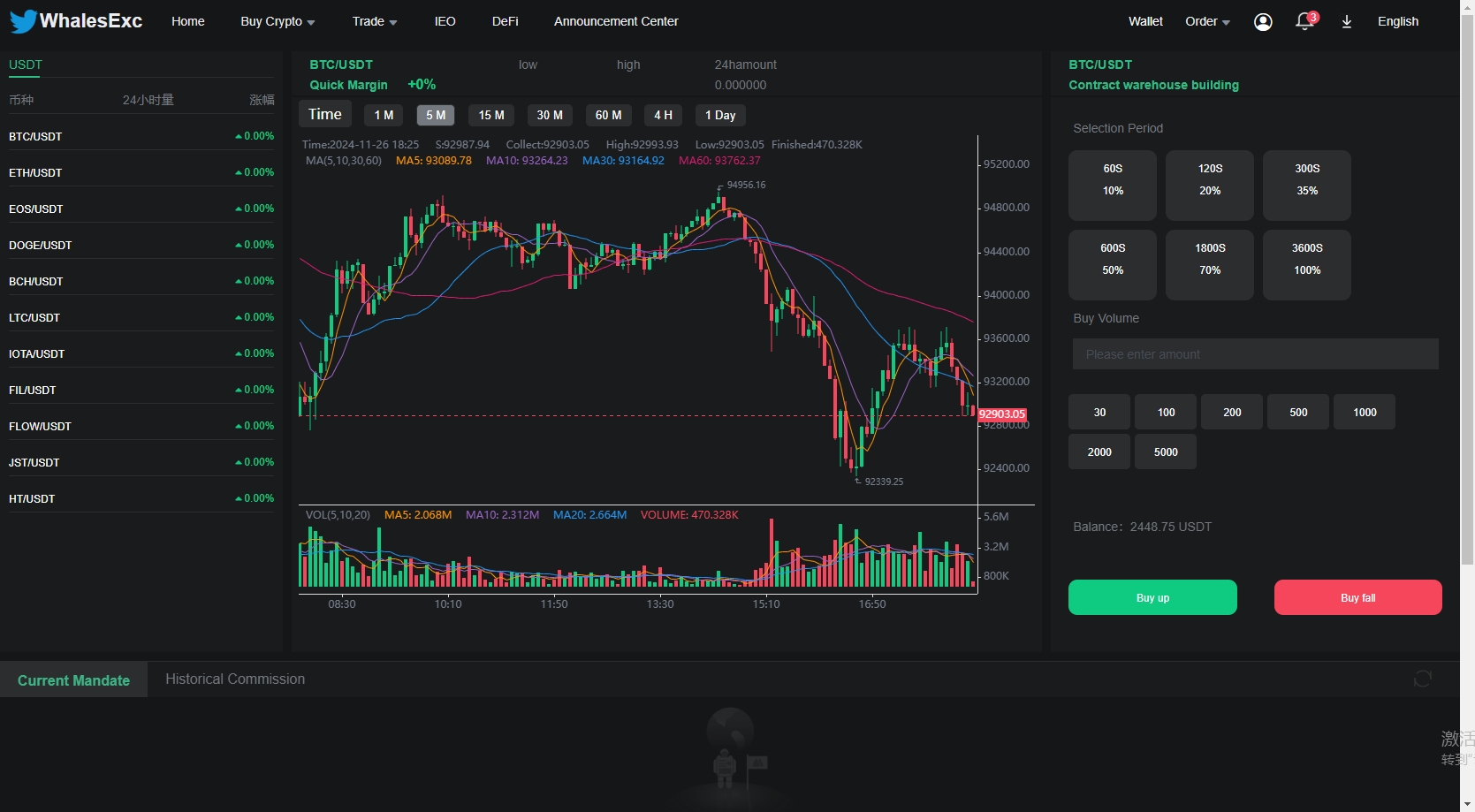This screenshot has width=1475, height=812.
Task: Select EOS/USDT pair in list
Action: 141,209
